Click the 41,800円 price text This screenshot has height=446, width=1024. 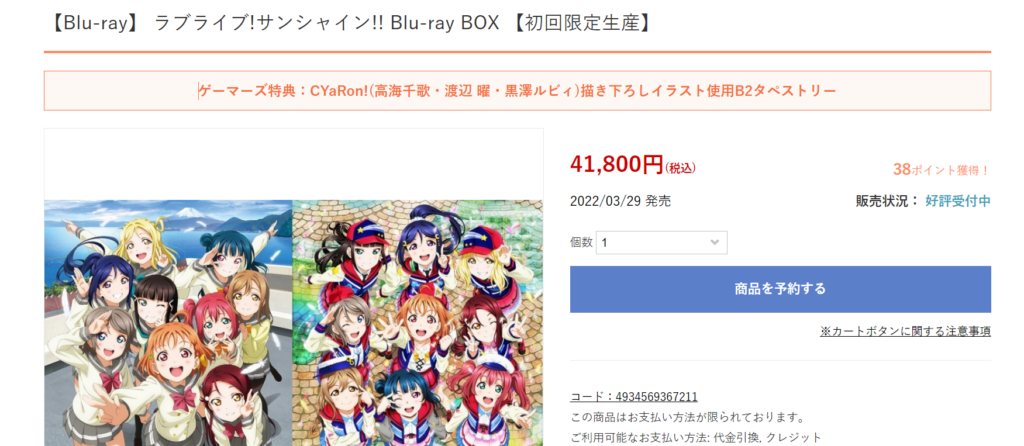616,165
